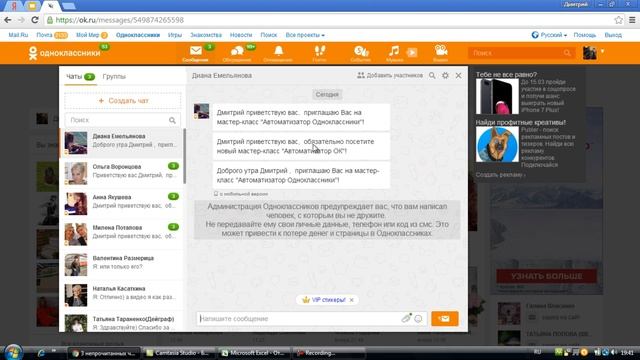Click Выход logout link
The height and width of the screenshot is (360, 640).
613,35
